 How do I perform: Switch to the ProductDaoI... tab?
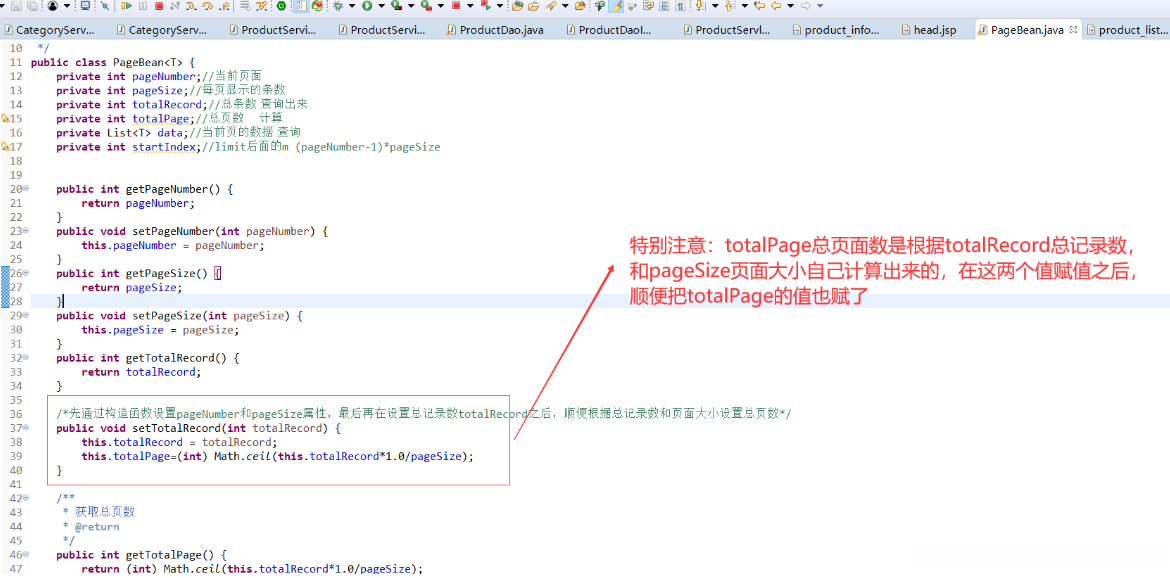[x=608, y=31]
